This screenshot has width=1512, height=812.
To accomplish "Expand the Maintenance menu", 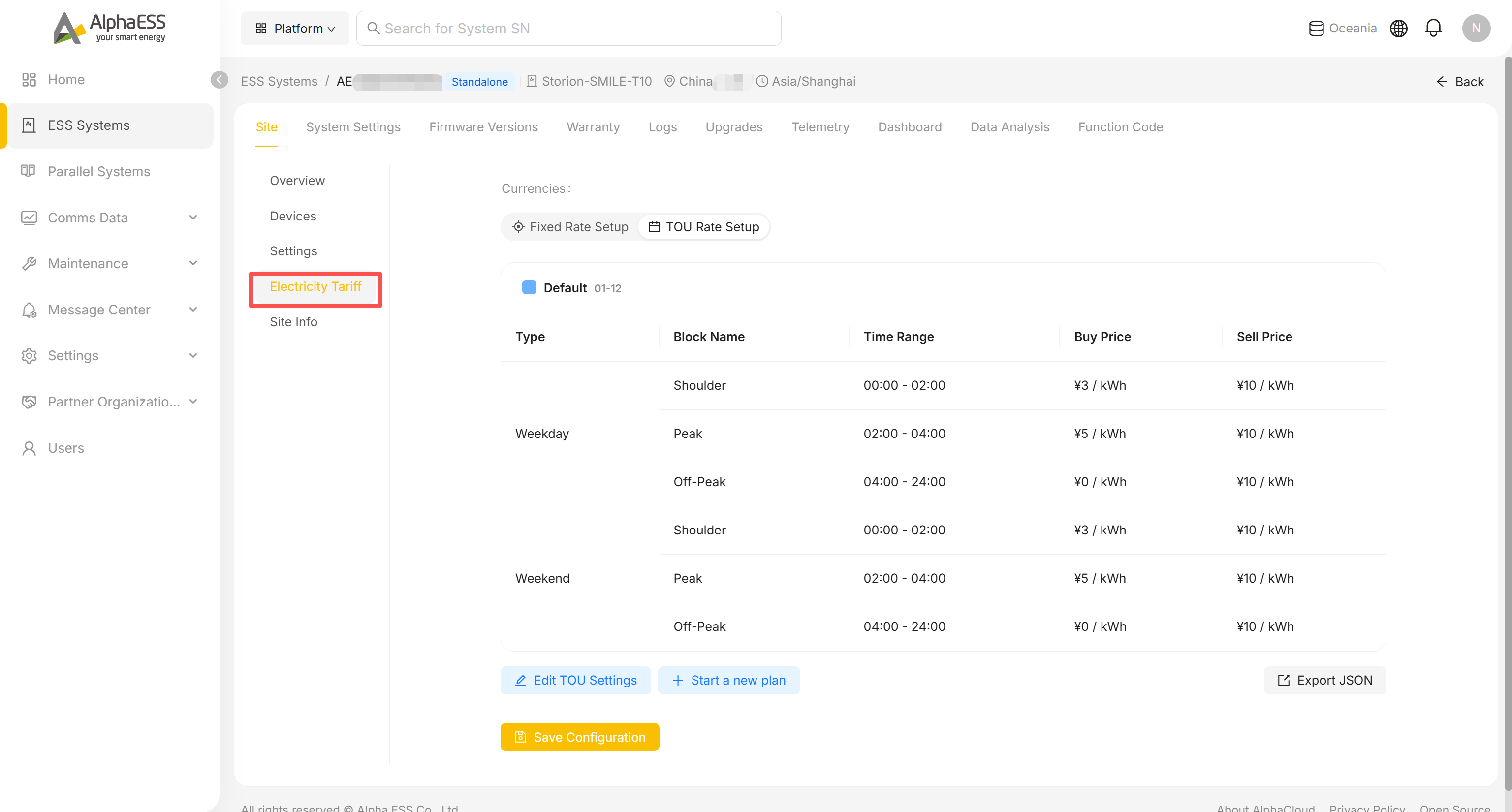I will [x=110, y=263].
